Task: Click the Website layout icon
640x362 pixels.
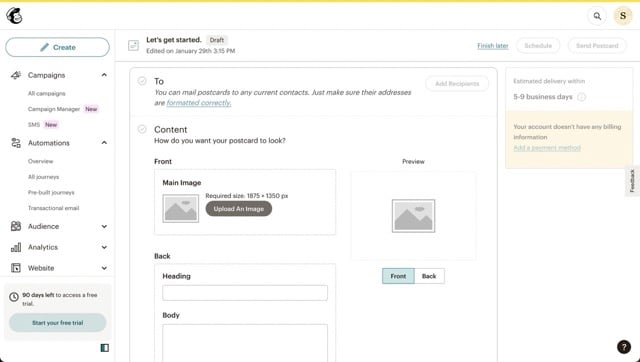Action: (x=16, y=268)
